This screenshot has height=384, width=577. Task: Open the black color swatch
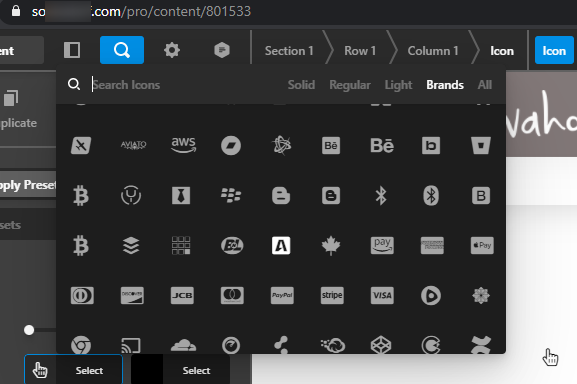click(147, 369)
